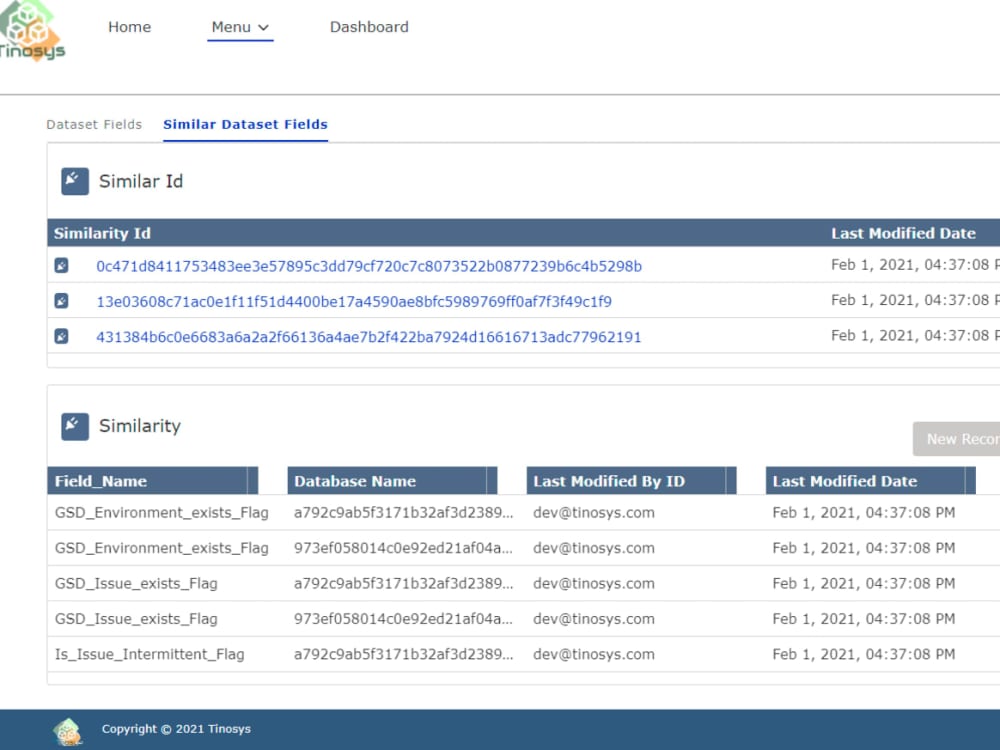Click the panel icon beside Similarity heading

click(73, 425)
